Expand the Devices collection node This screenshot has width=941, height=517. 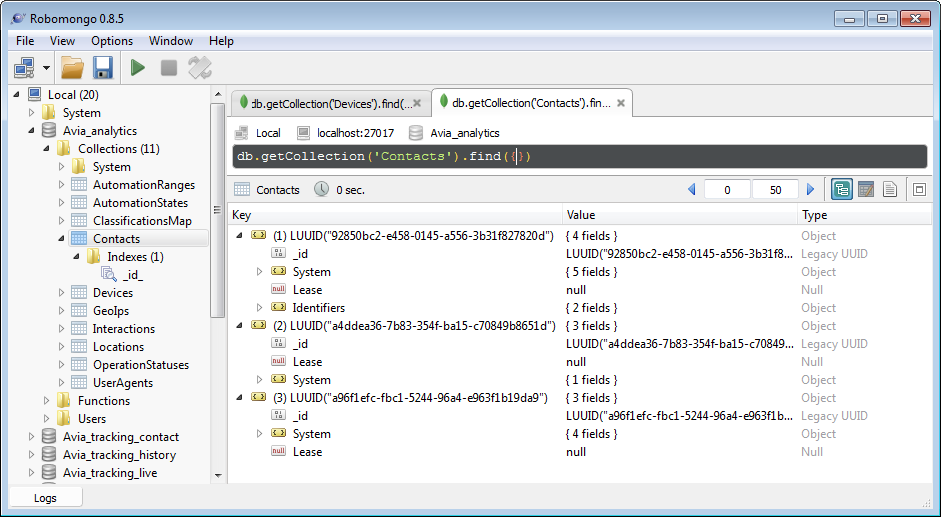tap(61, 293)
